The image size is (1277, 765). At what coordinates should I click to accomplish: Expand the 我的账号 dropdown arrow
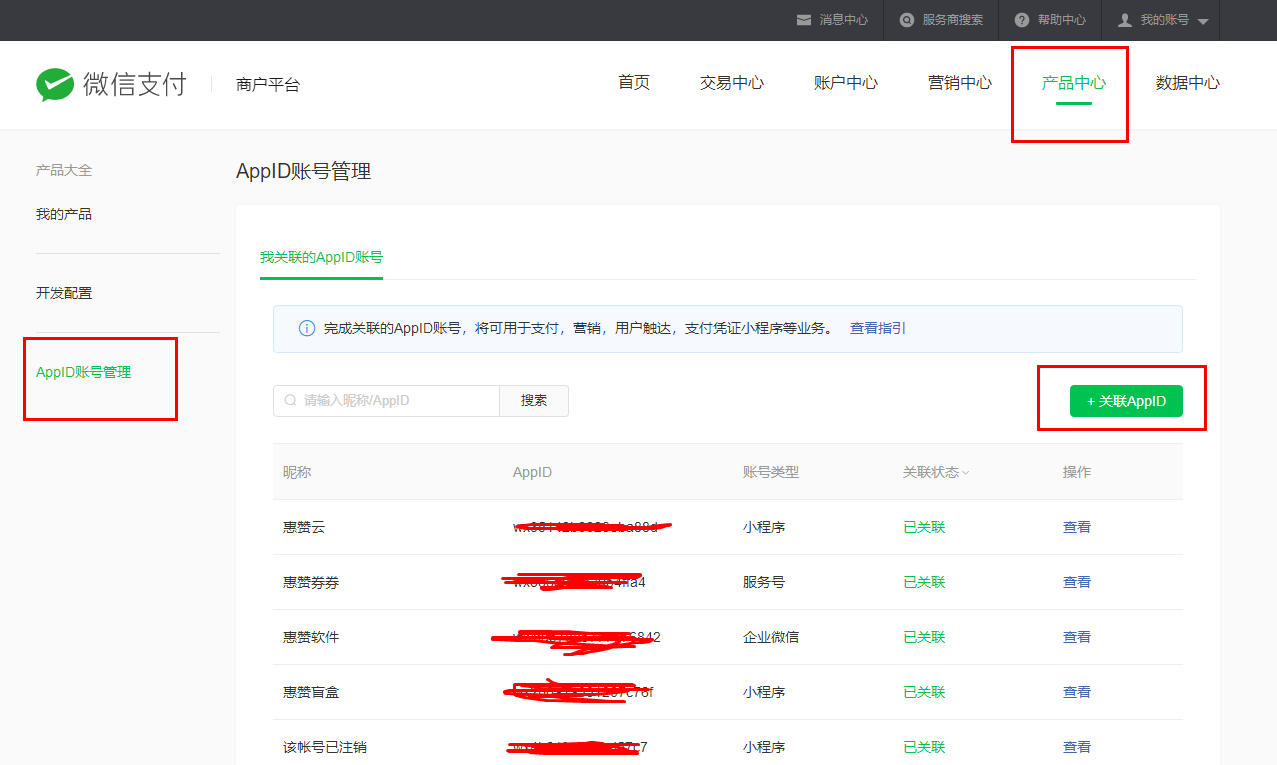pyautogui.click(x=1203, y=21)
